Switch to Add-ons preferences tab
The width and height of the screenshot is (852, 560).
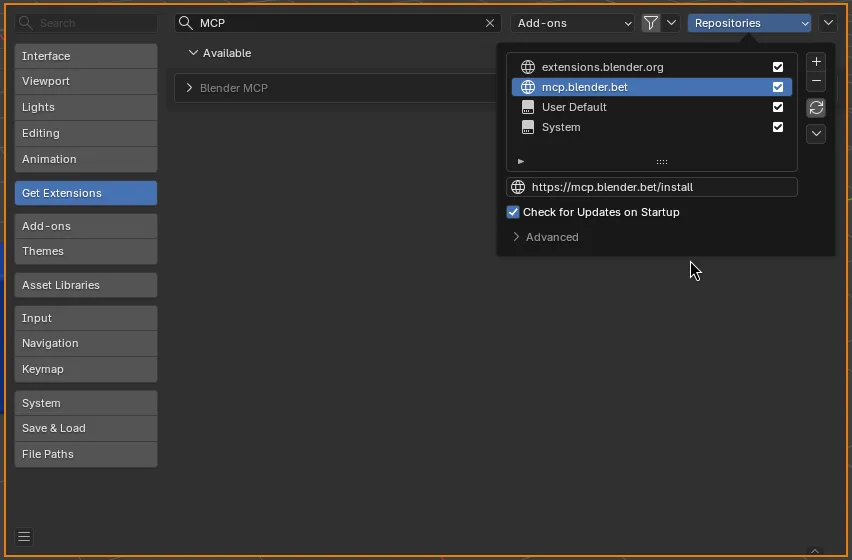coord(86,226)
